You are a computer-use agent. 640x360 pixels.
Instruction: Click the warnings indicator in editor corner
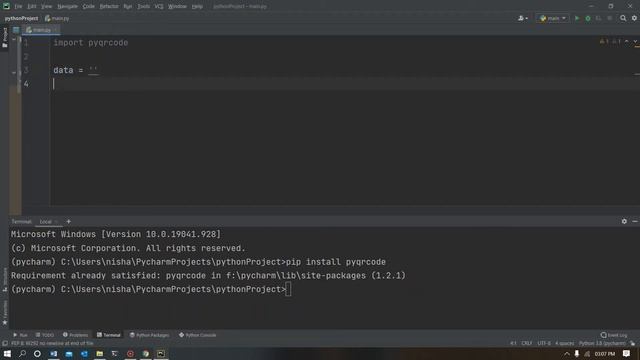pos(610,42)
